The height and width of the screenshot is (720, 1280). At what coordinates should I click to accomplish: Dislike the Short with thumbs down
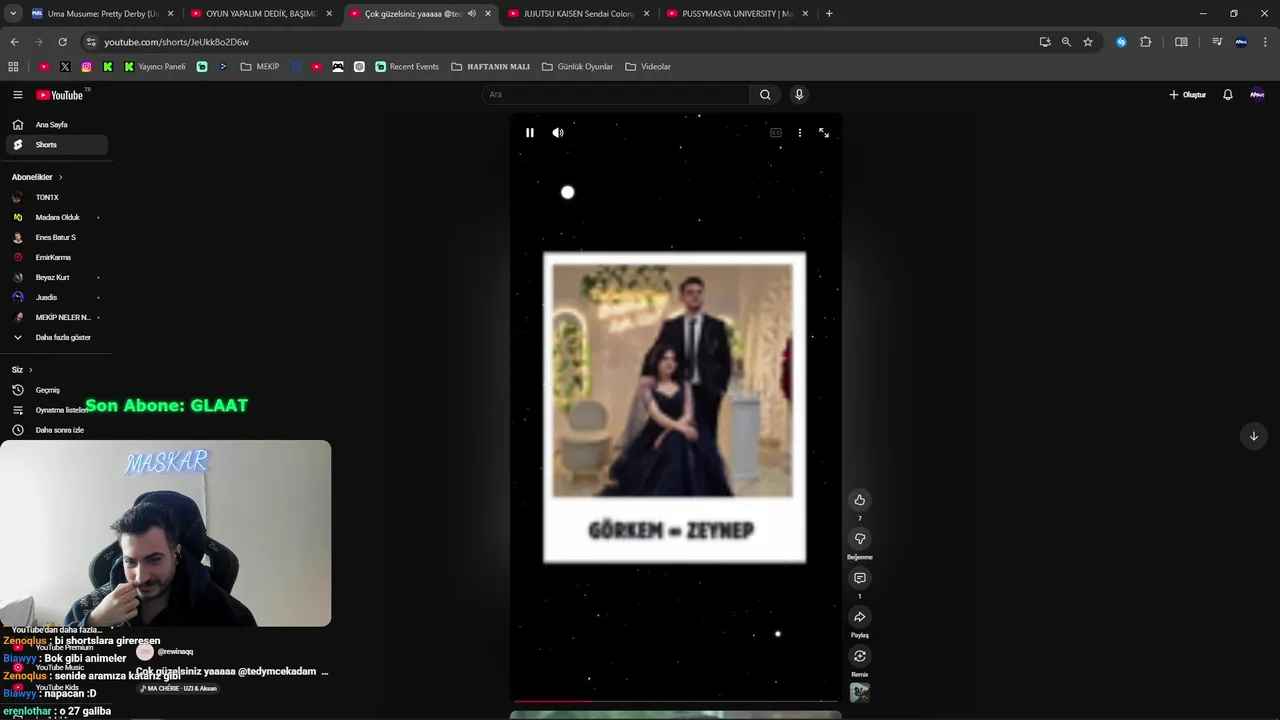point(859,539)
